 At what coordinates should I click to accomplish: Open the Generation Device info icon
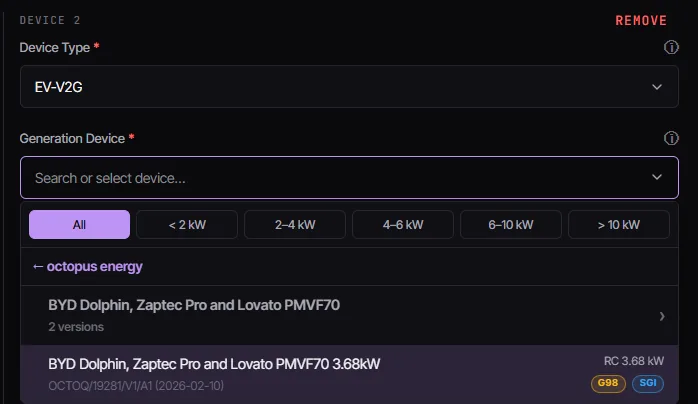671,138
